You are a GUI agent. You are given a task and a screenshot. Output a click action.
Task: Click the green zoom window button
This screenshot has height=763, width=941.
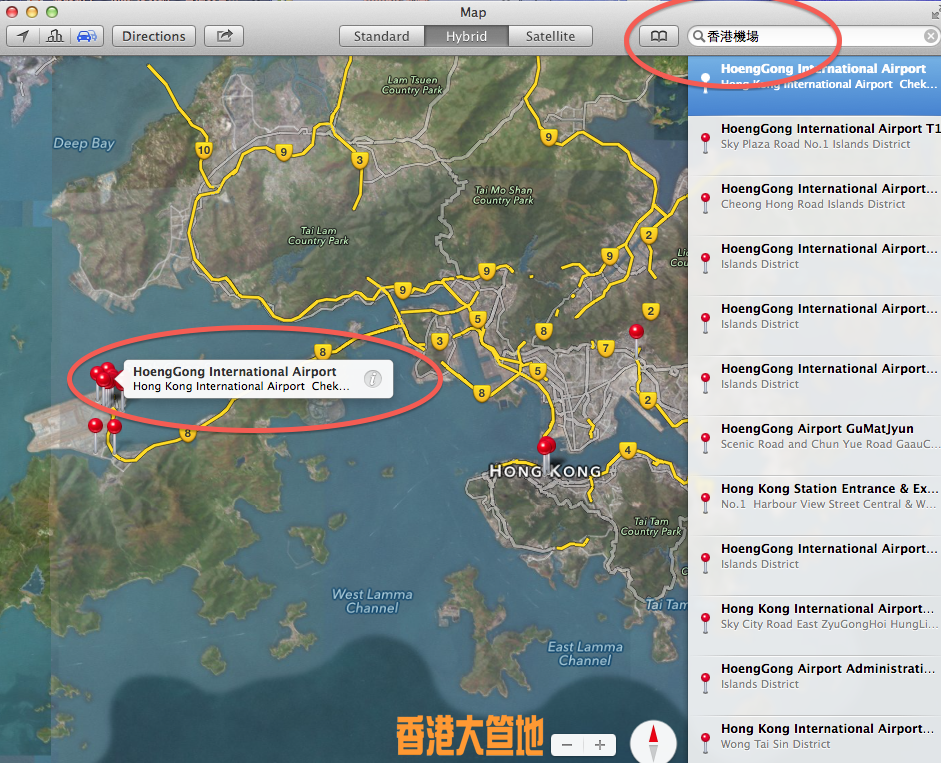pyautogui.click(x=52, y=12)
